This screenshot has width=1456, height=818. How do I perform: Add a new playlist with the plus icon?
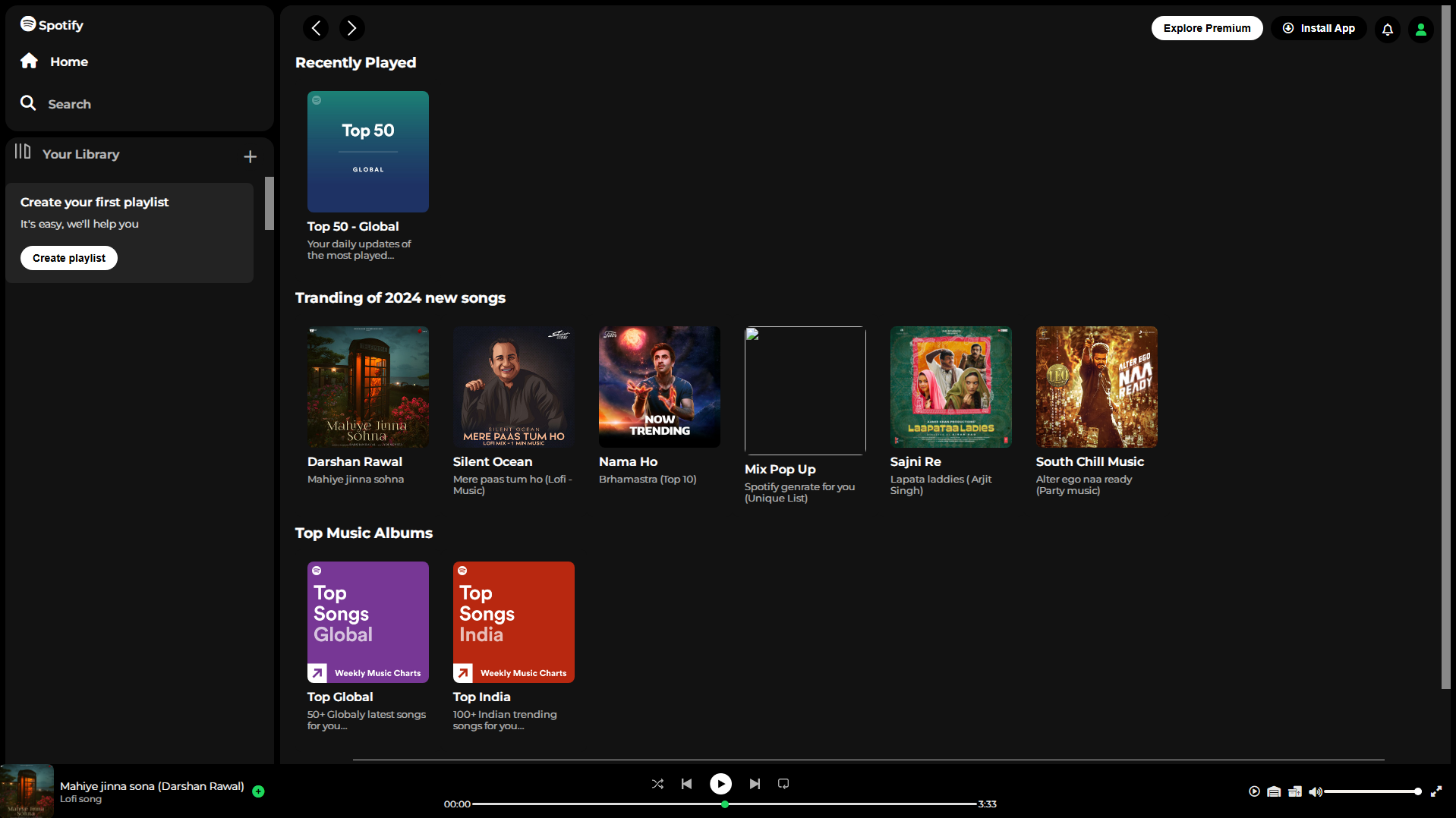[250, 156]
